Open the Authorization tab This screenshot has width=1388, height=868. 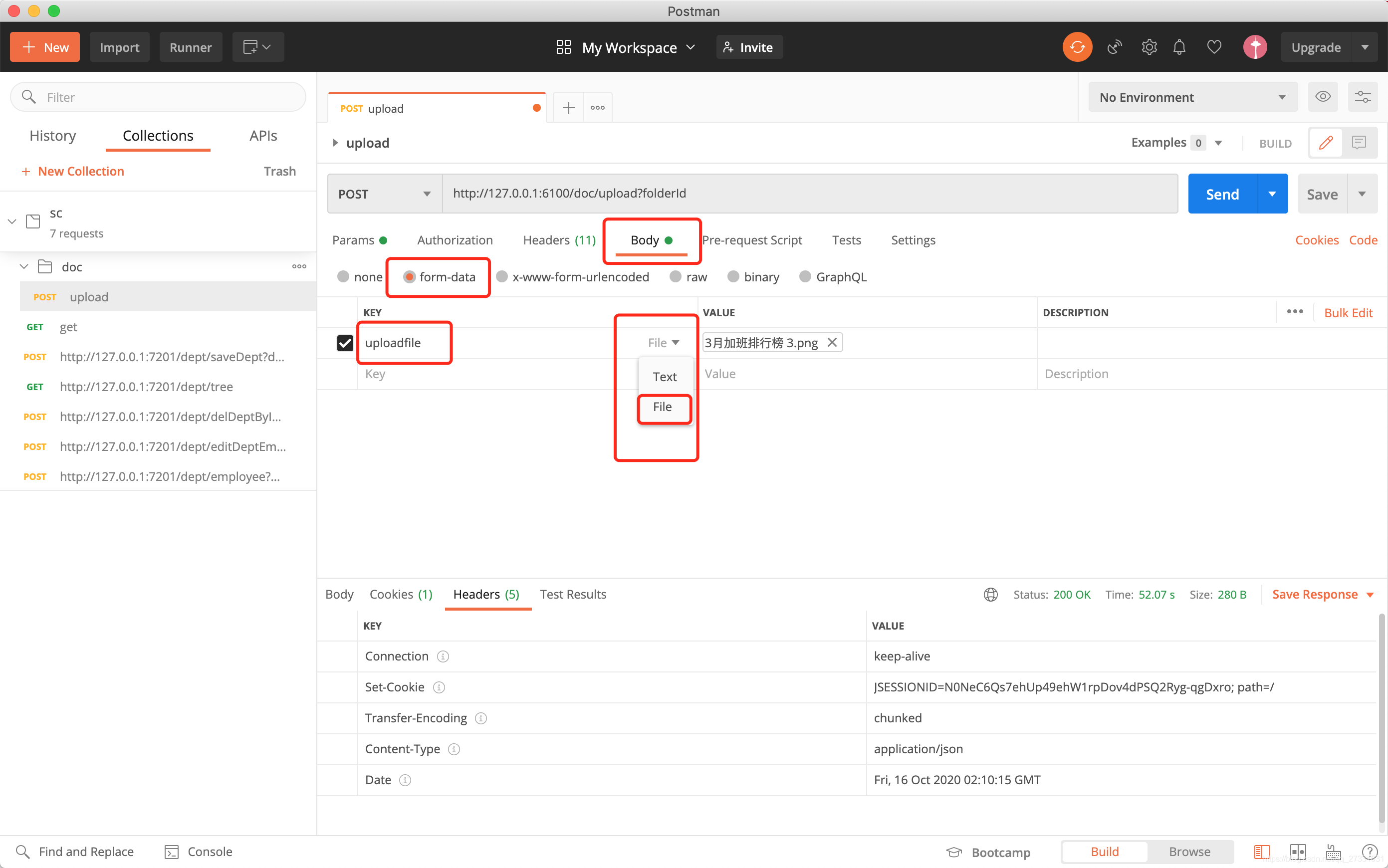click(455, 240)
